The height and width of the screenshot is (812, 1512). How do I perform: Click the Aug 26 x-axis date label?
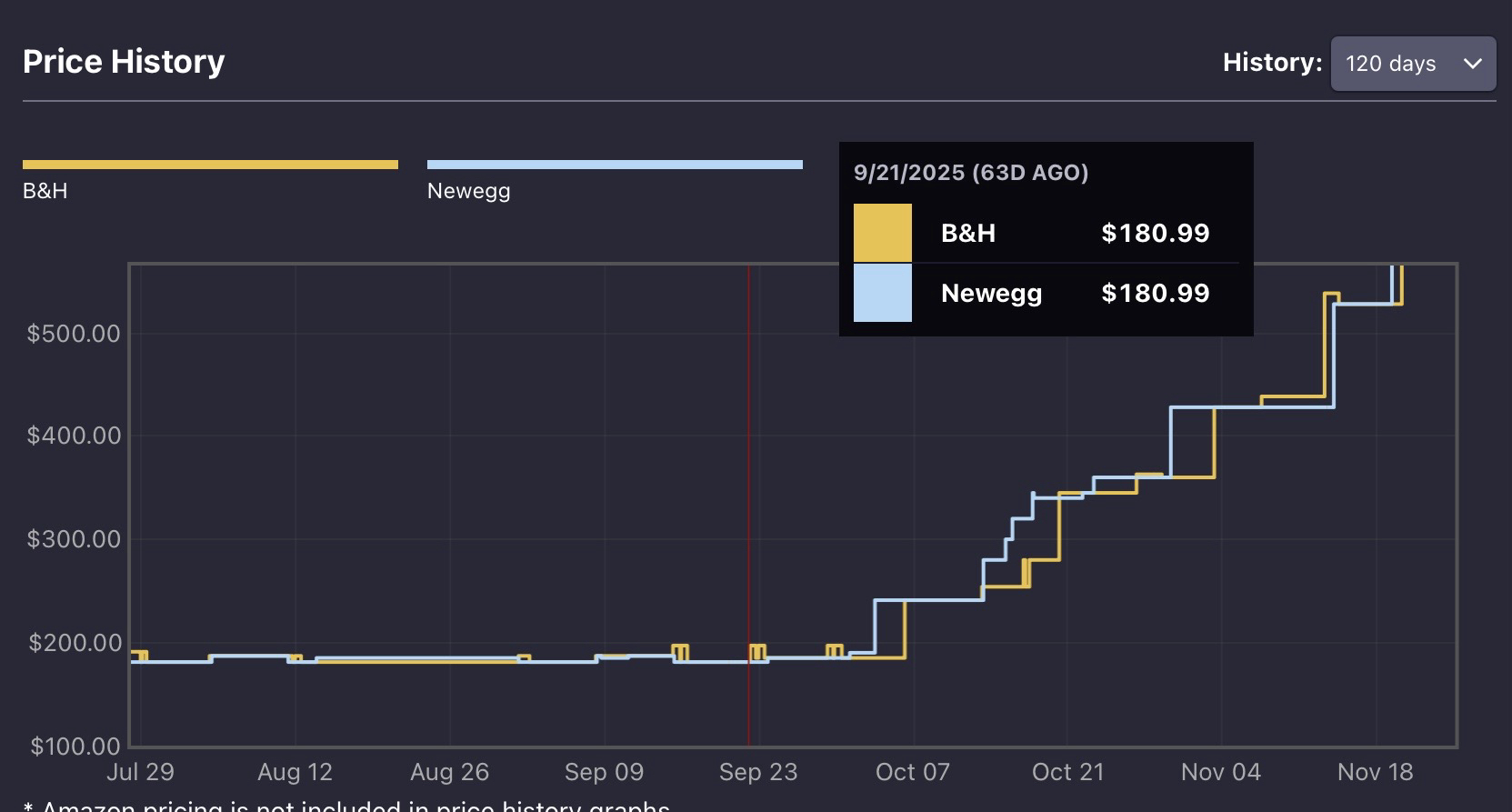[449, 772]
